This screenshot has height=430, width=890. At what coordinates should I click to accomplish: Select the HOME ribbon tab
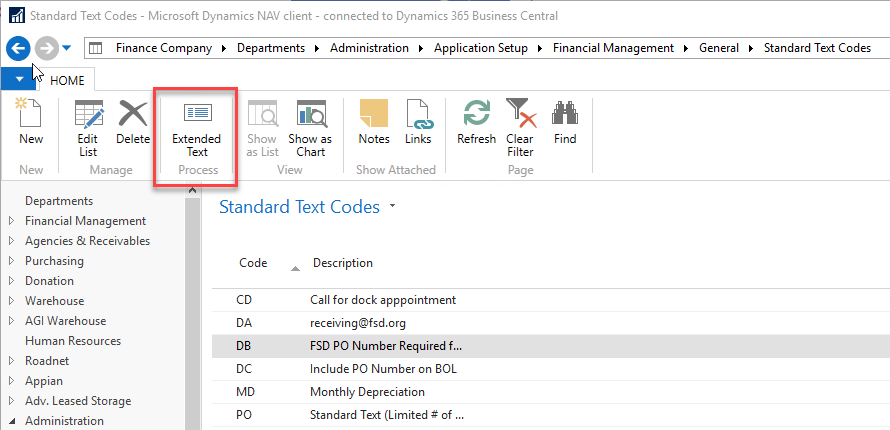pos(67,81)
